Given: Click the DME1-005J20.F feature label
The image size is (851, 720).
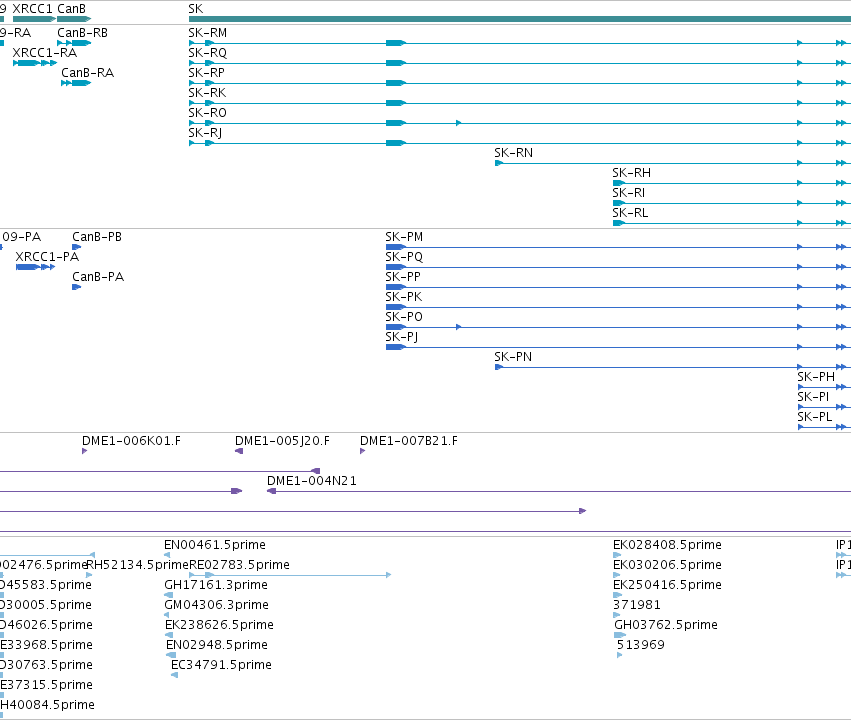Looking at the screenshot, I should 282,441.
